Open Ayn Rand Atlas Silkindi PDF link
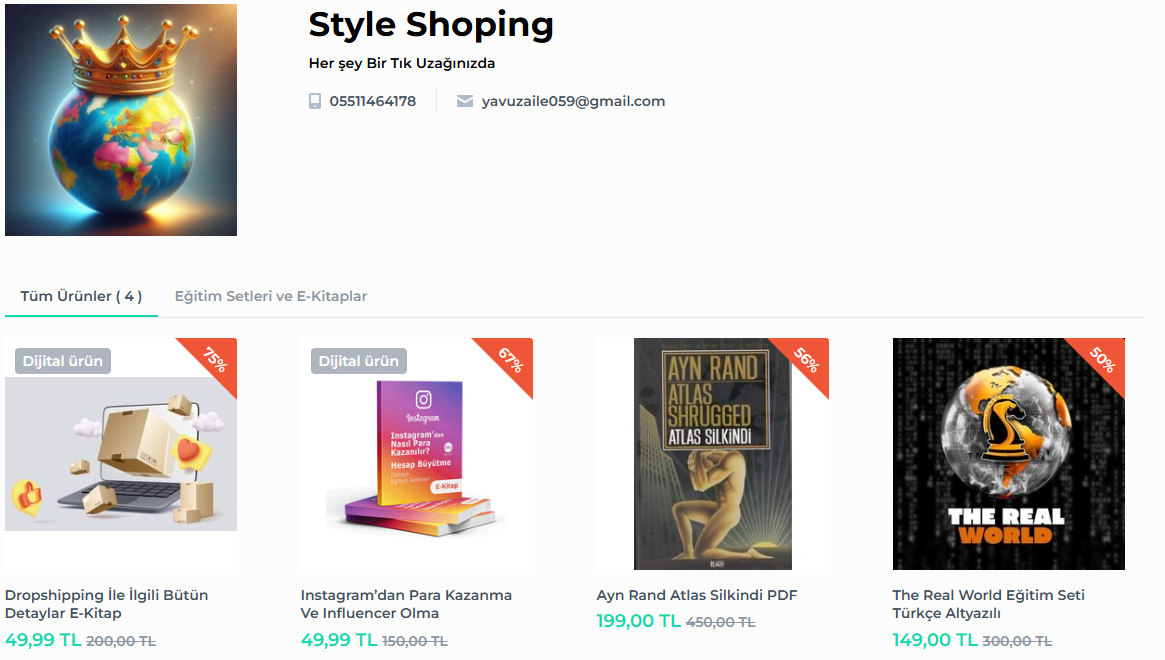Viewport: 1165px width, 660px height. 697,595
